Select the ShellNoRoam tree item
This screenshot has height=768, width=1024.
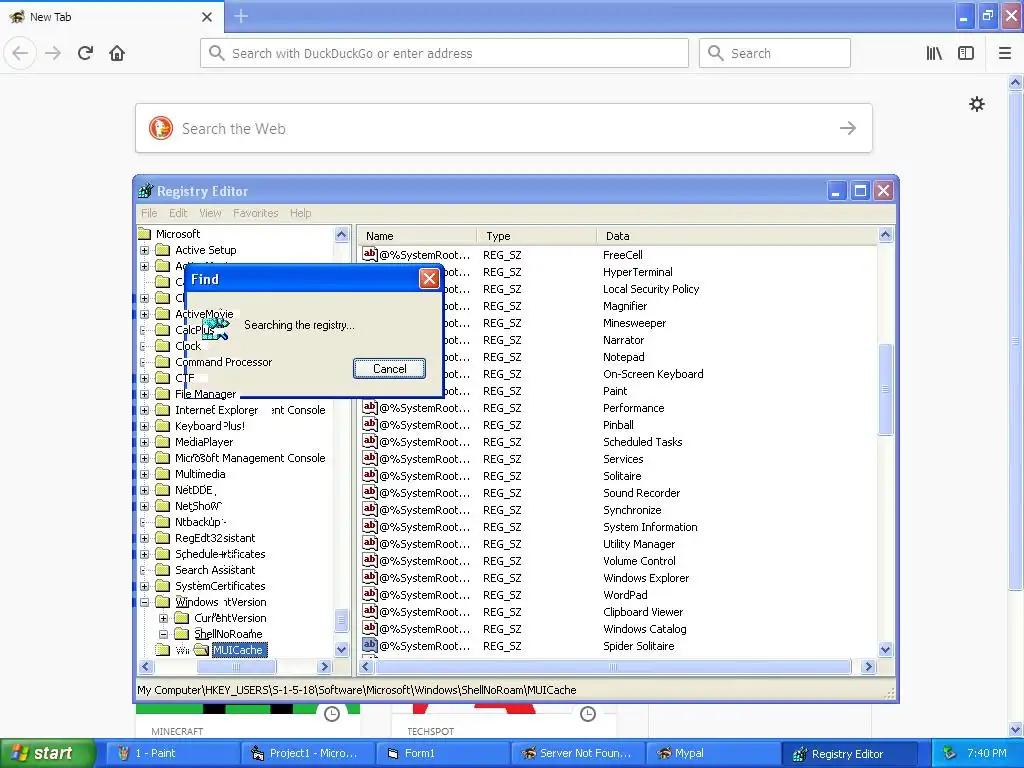click(x=228, y=634)
